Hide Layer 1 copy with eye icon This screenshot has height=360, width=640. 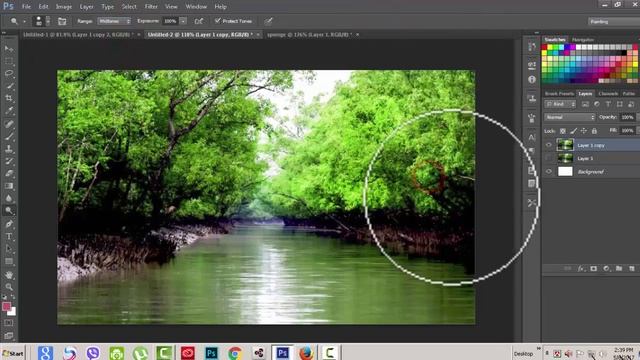tap(549, 145)
